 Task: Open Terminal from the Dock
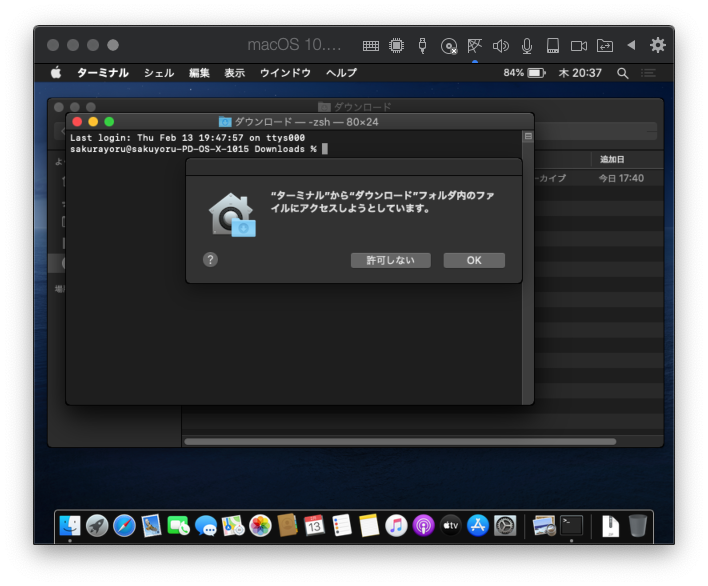coord(572,526)
